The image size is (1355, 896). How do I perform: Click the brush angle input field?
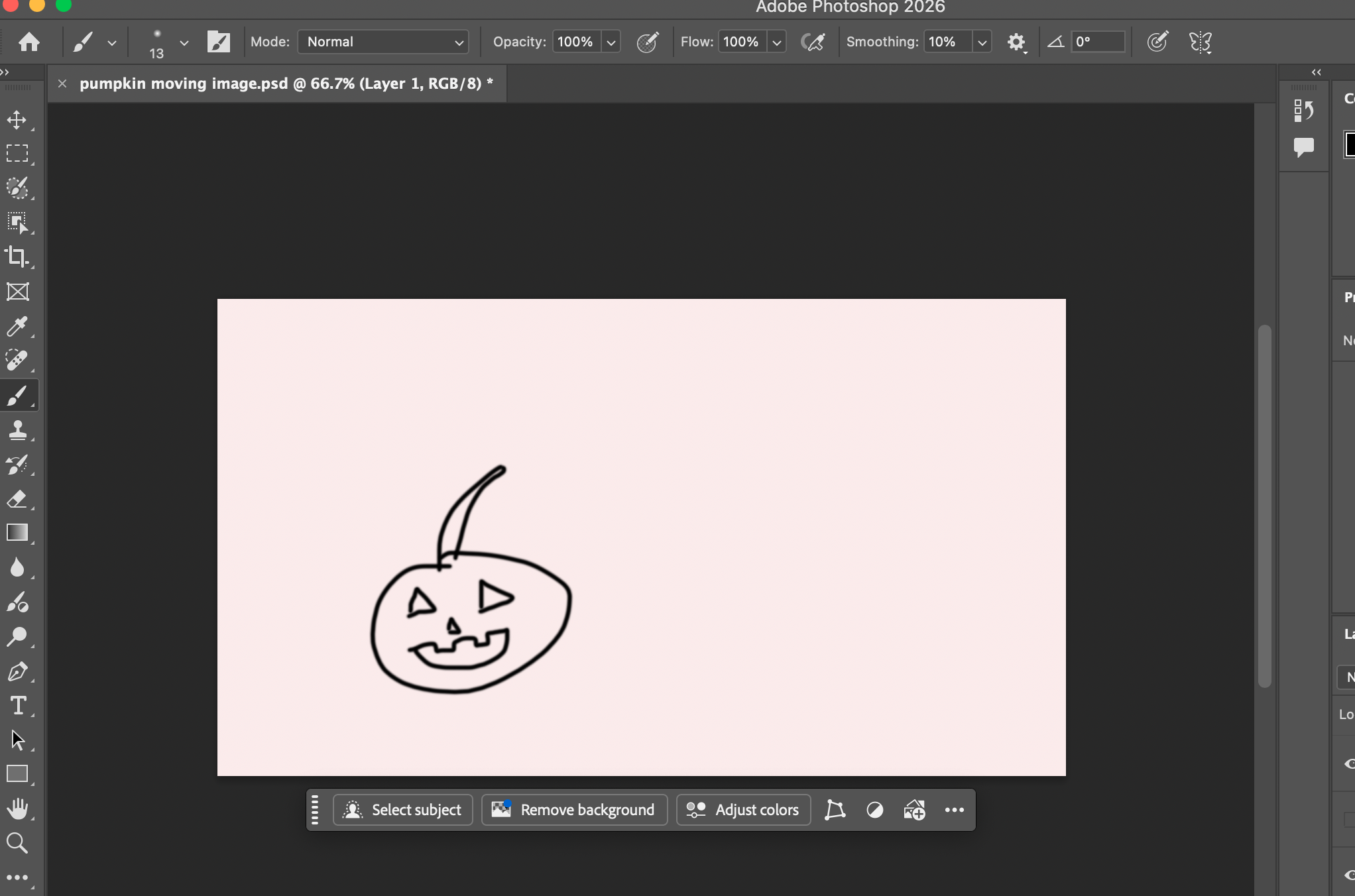1097,42
